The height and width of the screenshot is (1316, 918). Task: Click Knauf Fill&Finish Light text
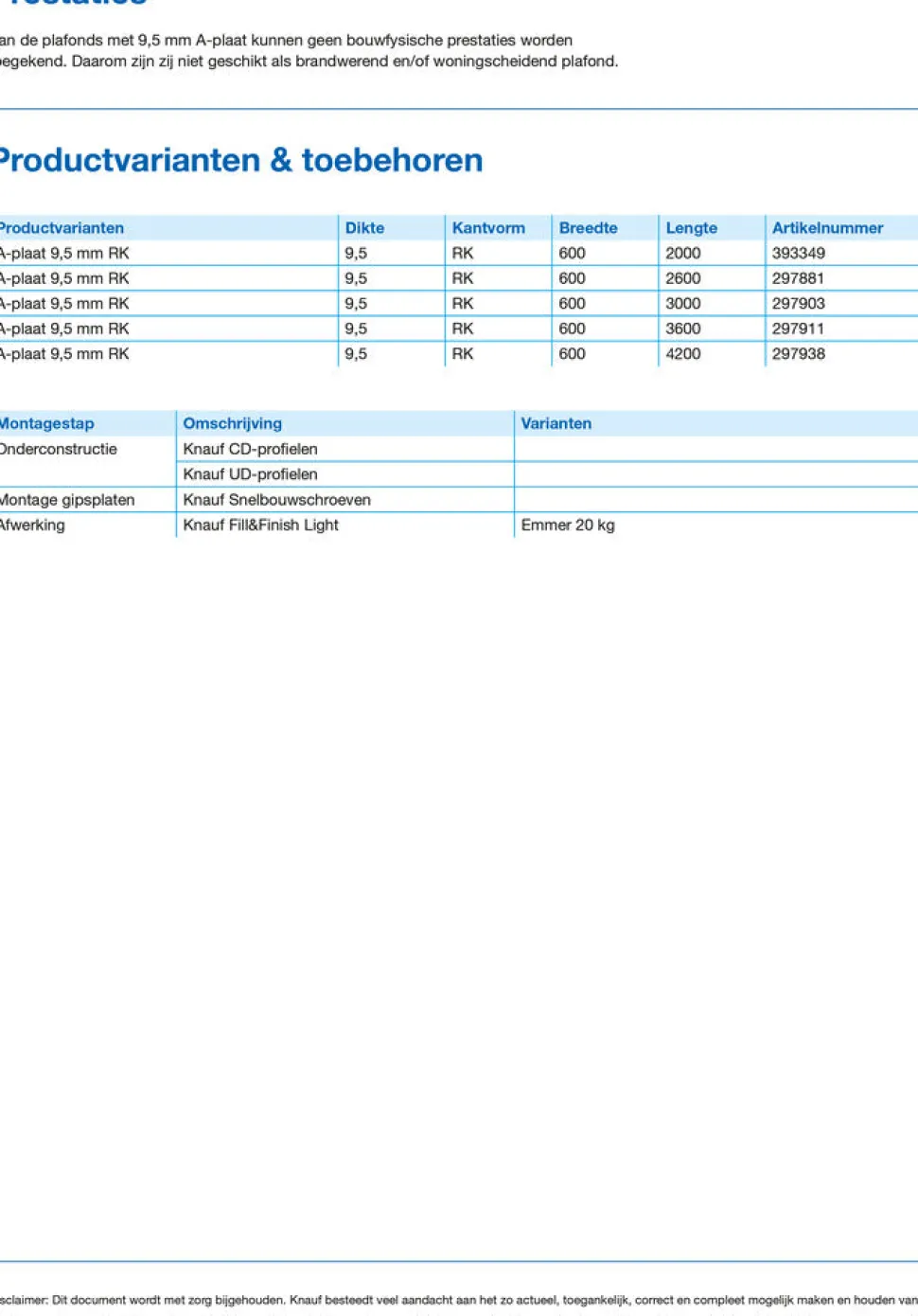click(260, 525)
